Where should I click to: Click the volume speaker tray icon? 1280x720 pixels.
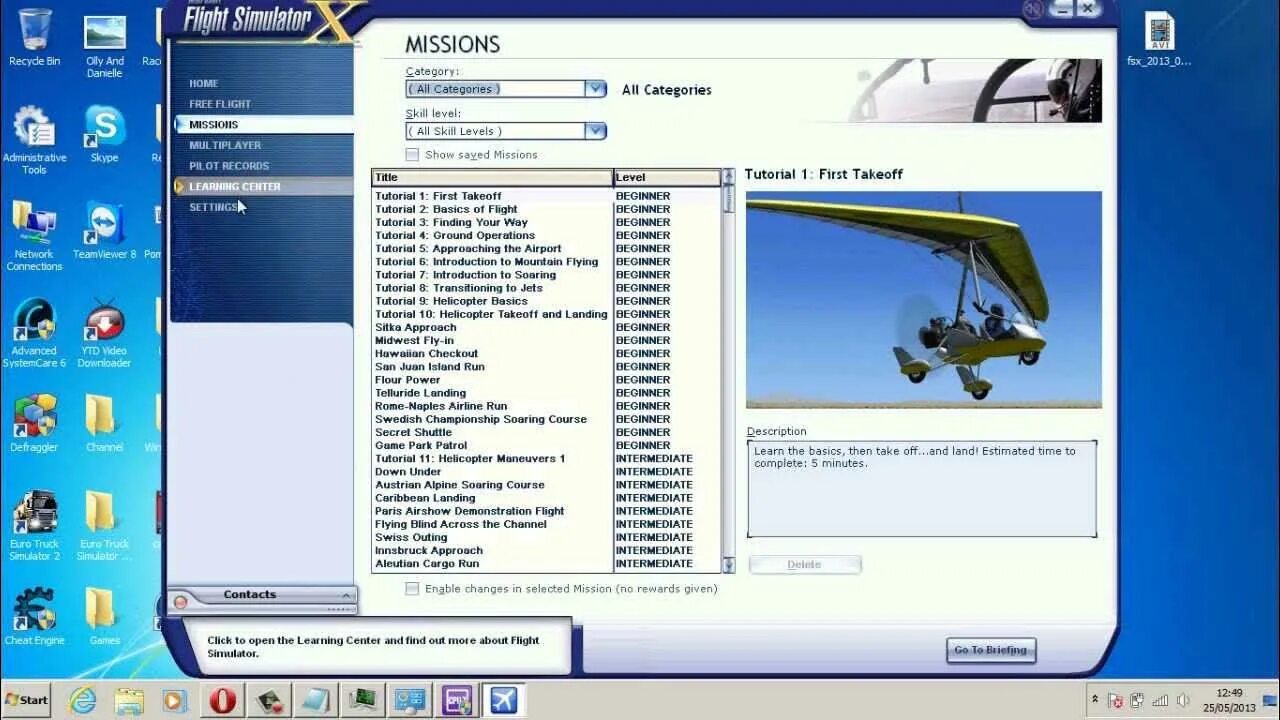[1183, 700]
